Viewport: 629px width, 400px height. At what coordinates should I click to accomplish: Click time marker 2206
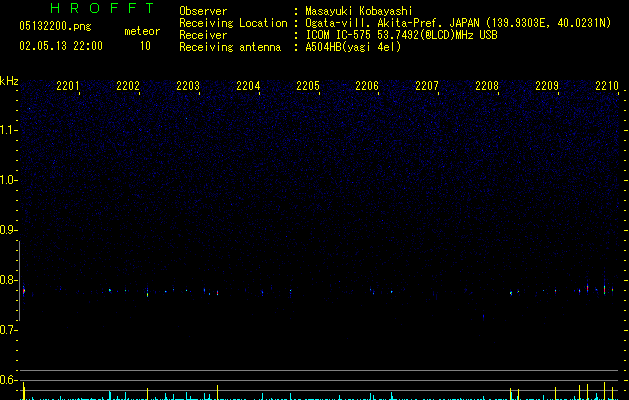[367, 85]
